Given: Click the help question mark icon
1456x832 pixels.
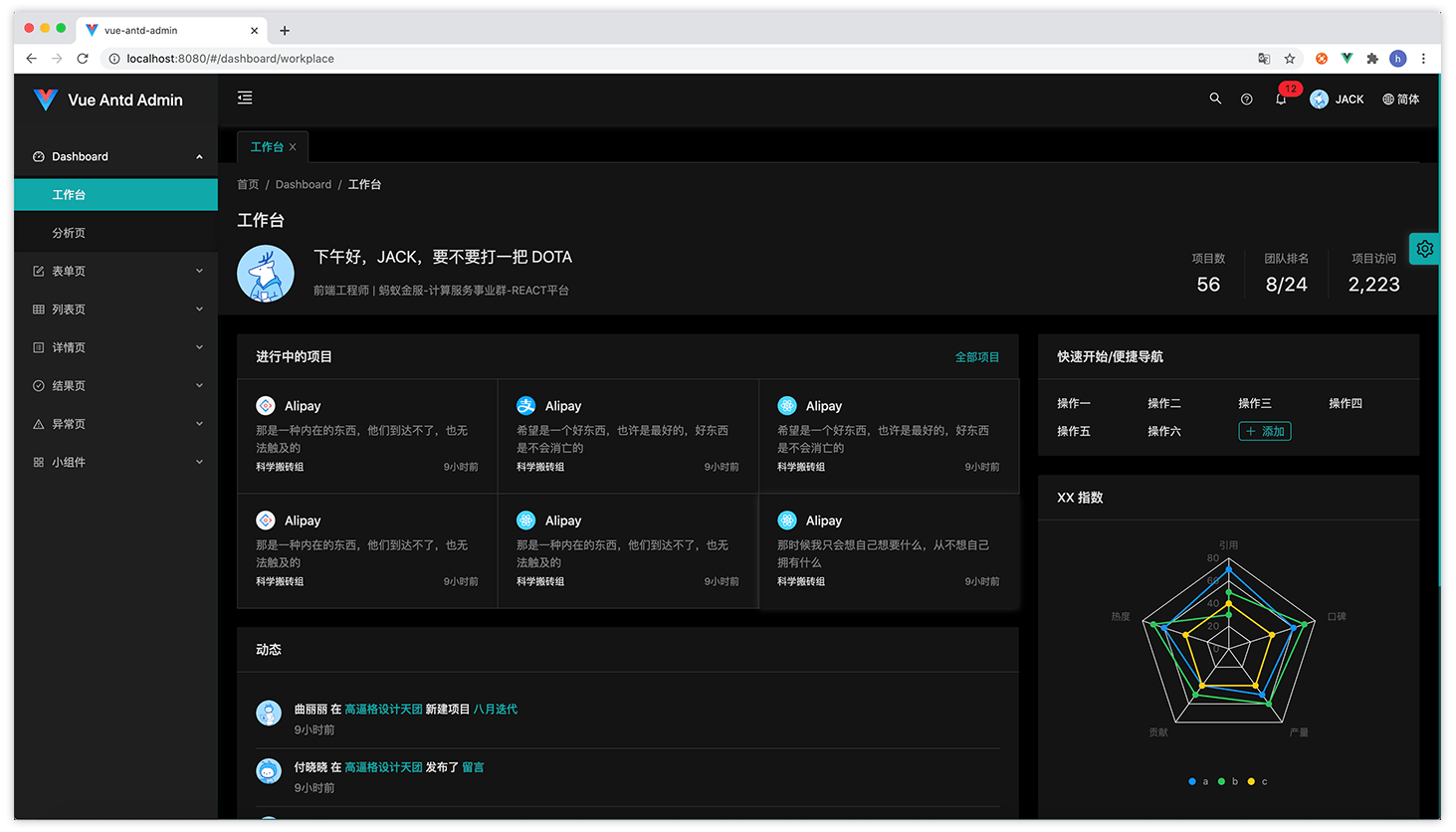Looking at the screenshot, I should 1246,100.
